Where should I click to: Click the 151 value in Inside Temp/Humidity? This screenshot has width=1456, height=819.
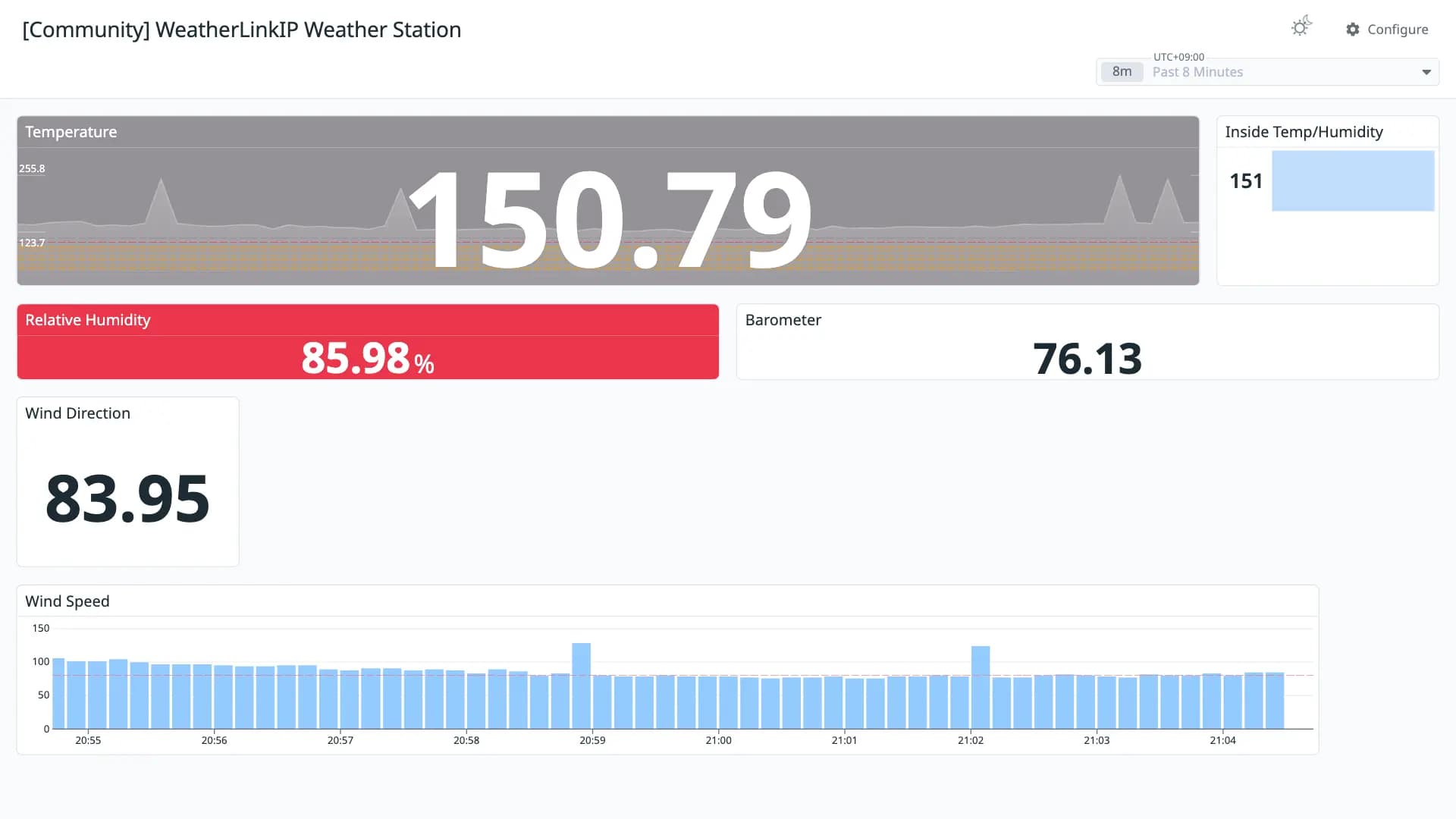(x=1246, y=180)
